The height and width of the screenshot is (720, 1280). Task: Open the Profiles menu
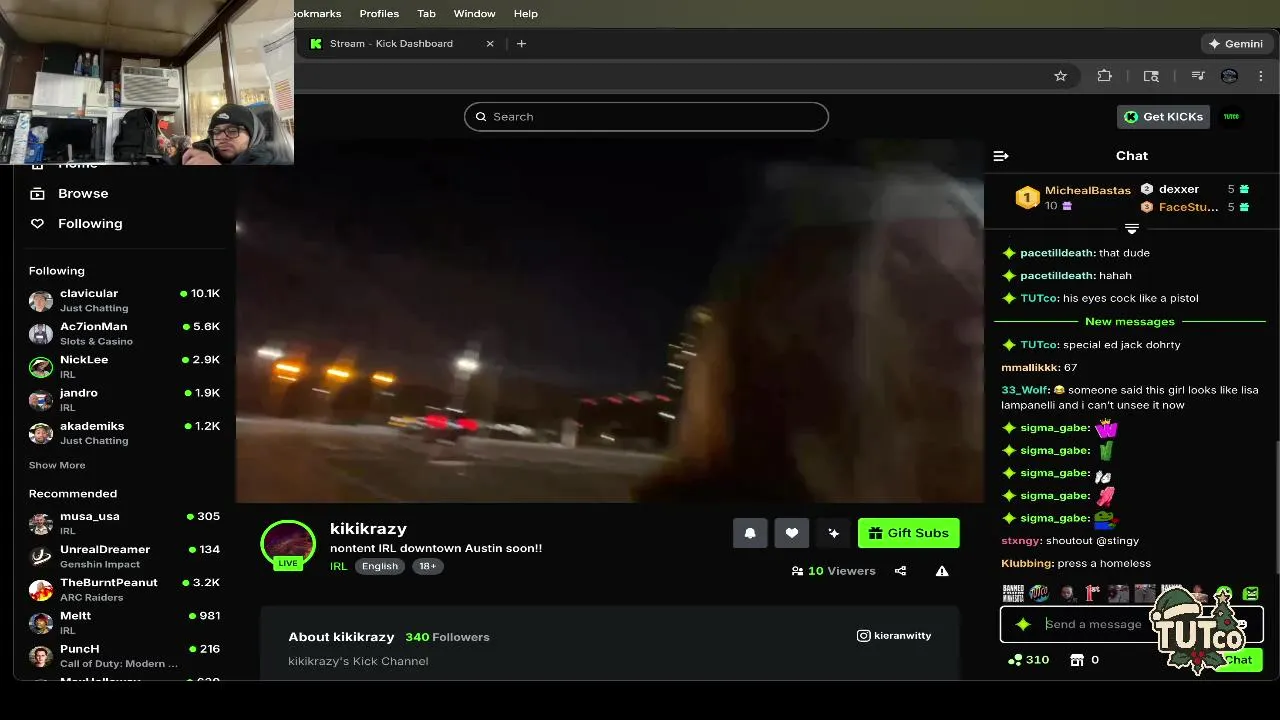point(379,14)
